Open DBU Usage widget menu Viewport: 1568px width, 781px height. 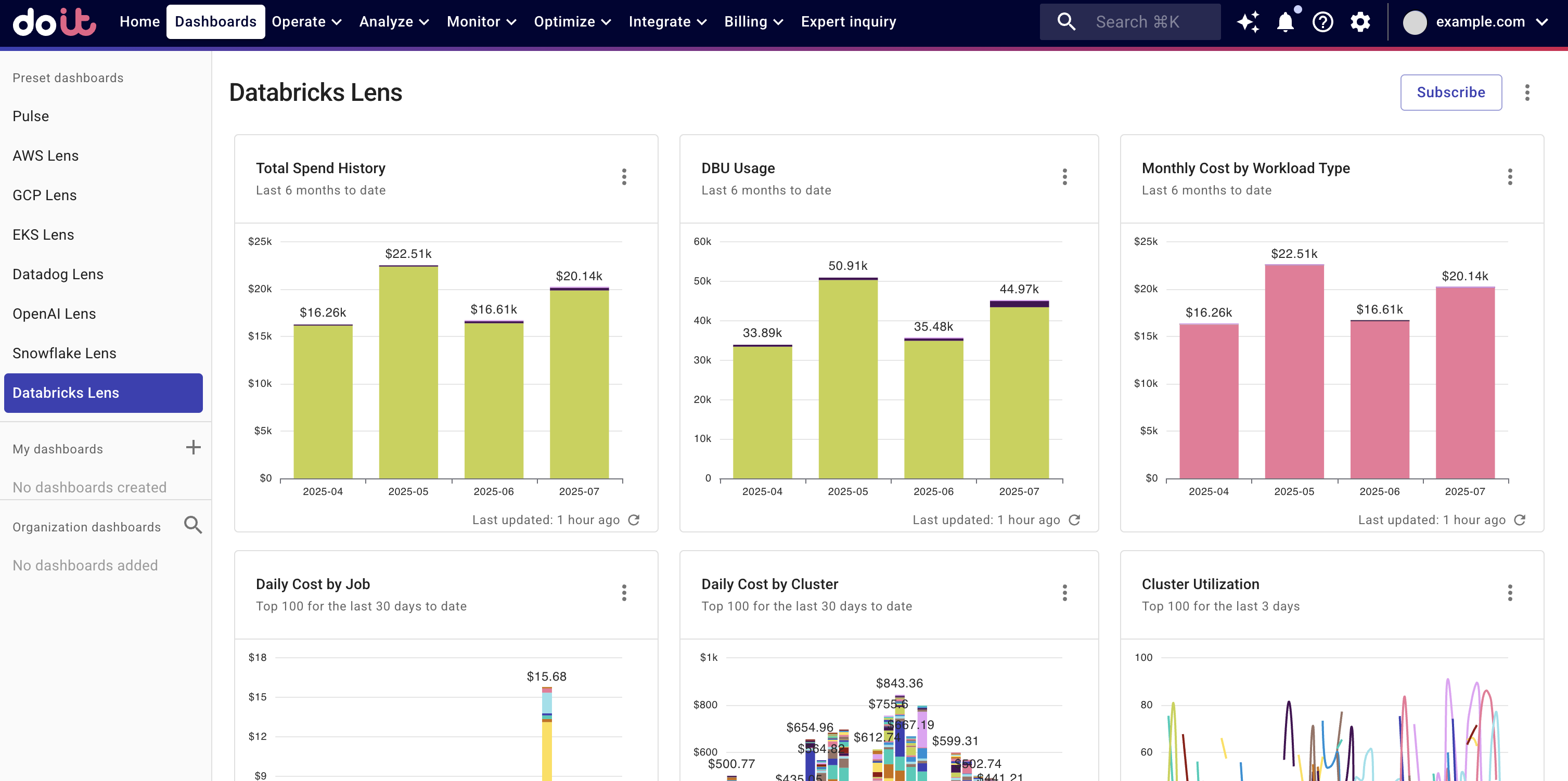(x=1064, y=177)
